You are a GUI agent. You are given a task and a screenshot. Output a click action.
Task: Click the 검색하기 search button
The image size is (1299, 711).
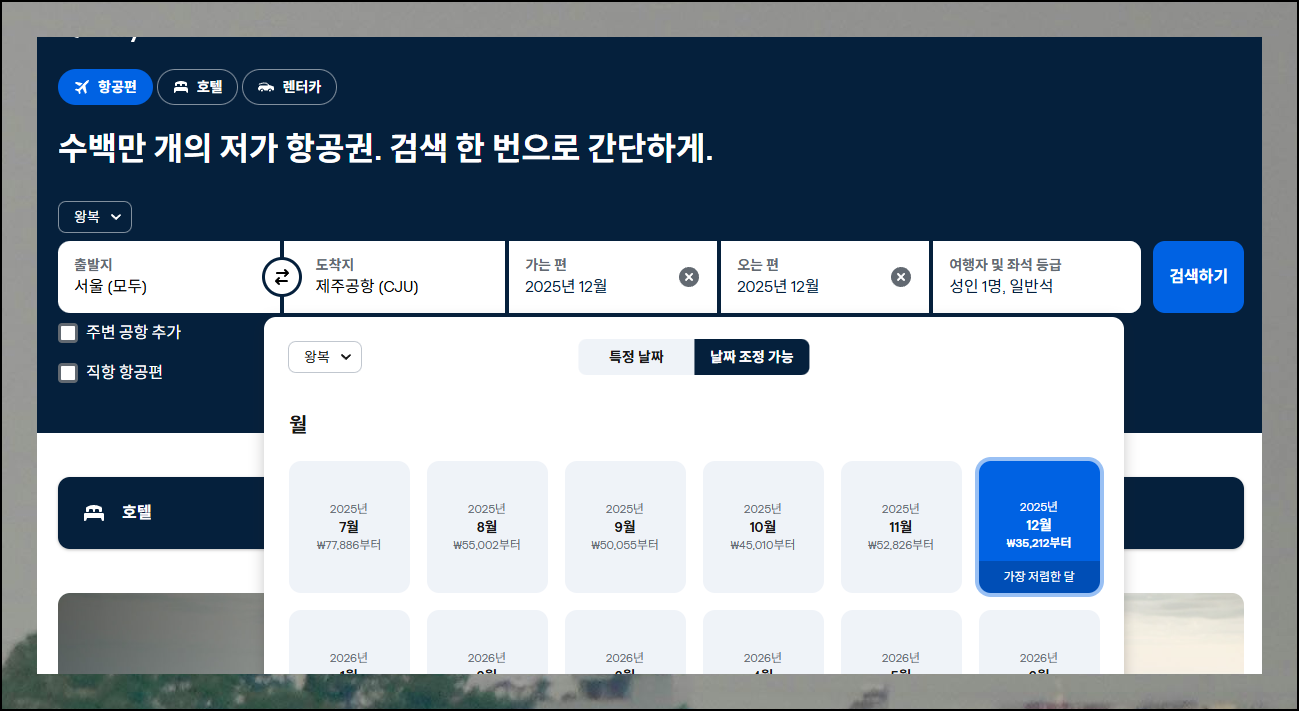tap(1198, 277)
